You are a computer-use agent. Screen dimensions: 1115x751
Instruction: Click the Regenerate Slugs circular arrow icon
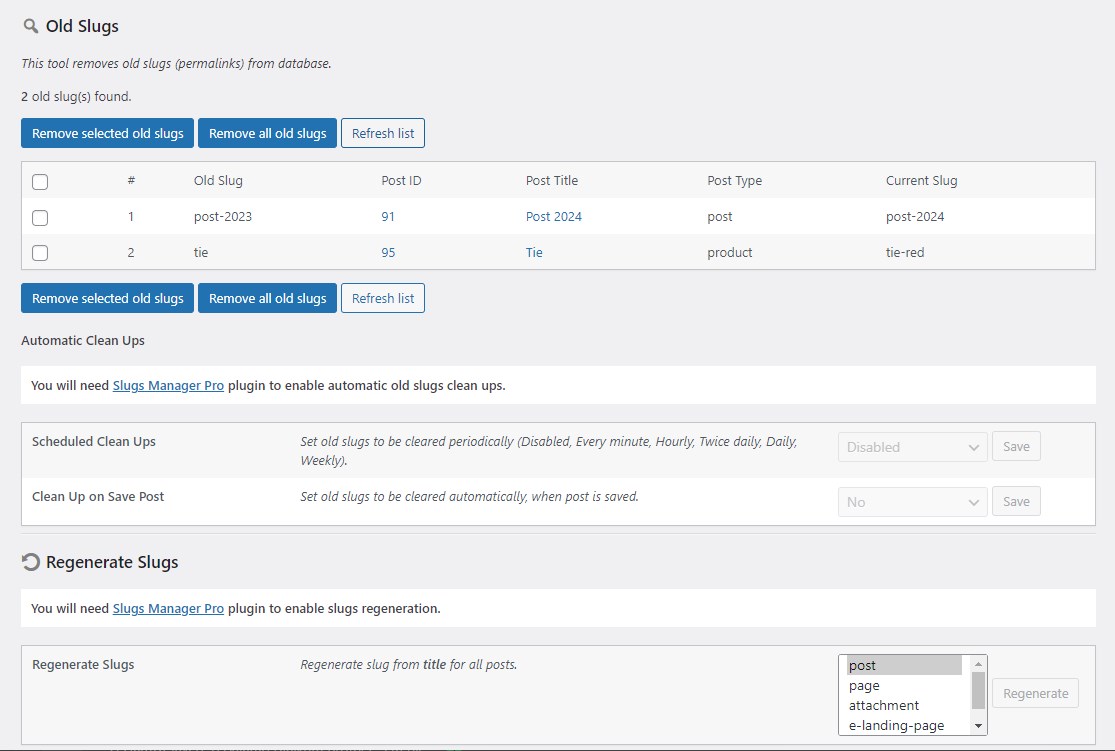[31, 562]
